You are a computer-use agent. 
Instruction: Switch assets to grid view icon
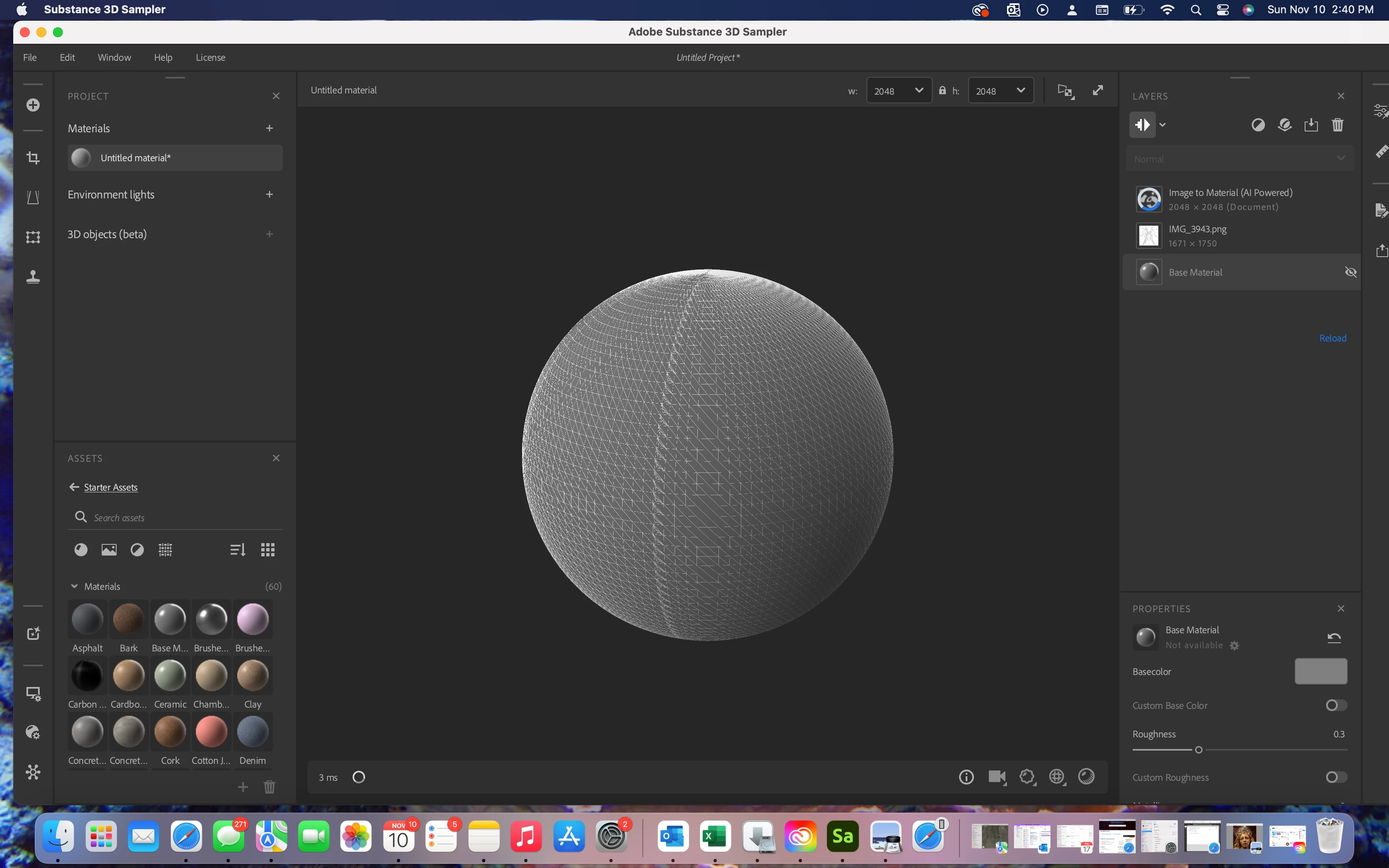pyautogui.click(x=267, y=549)
